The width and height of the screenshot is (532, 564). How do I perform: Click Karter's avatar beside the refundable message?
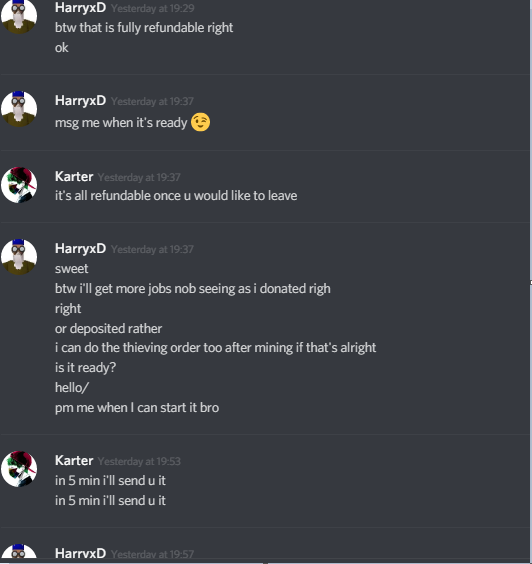19,185
